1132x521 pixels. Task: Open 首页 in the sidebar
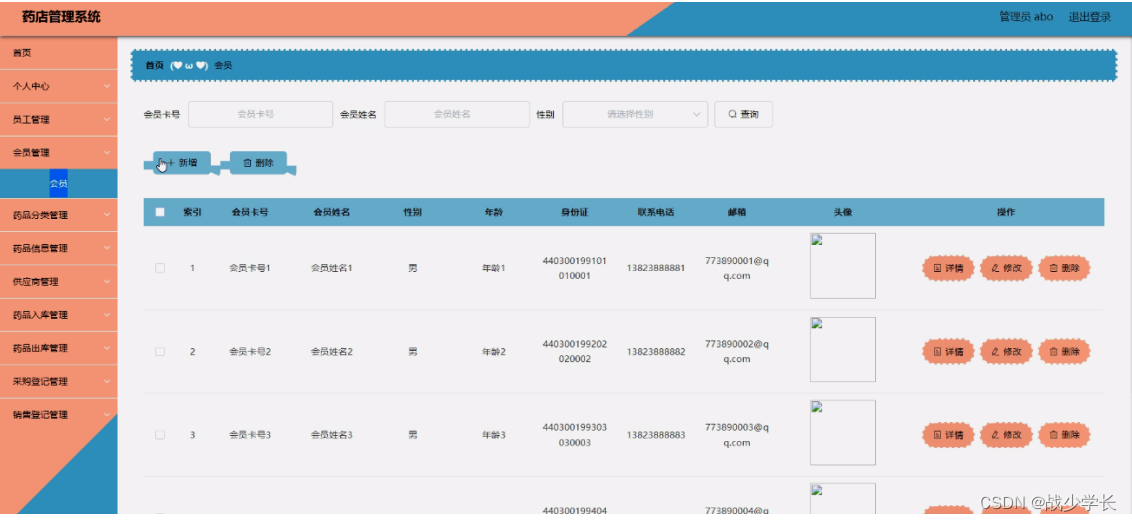tap(58, 53)
